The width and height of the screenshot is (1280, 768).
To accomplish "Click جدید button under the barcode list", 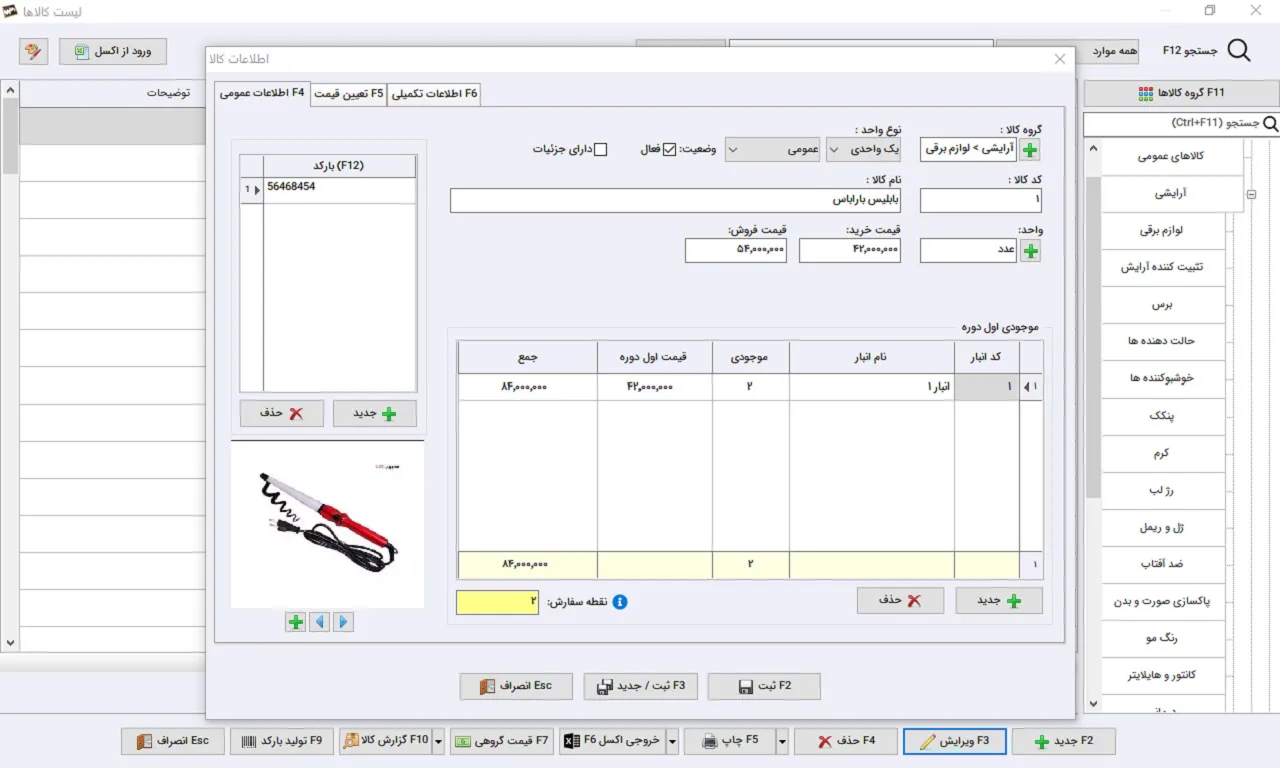I will (x=374, y=413).
